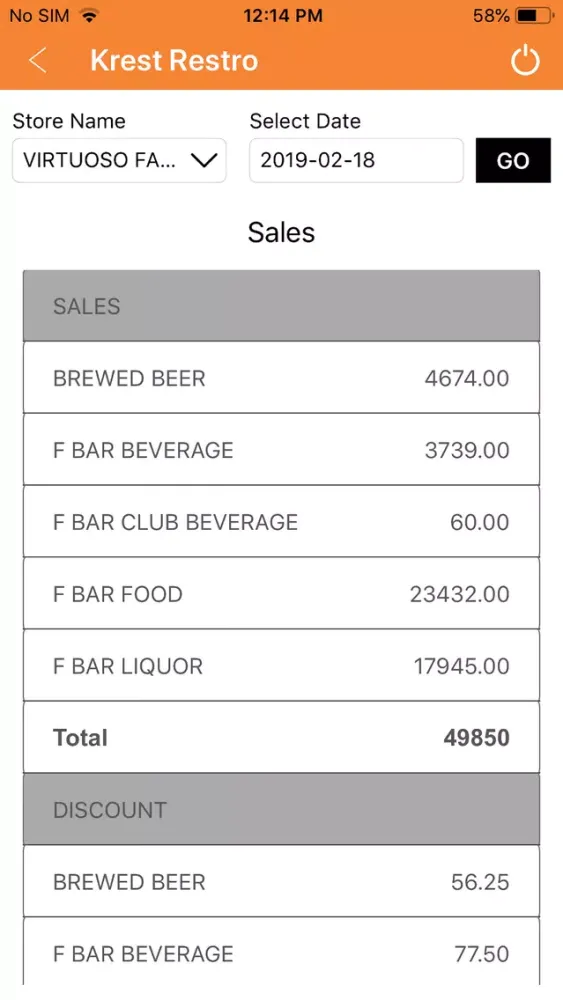Screen dimensions: 563x1000
Task: Select the DISCOUNT section header
Action: [x=281, y=810]
